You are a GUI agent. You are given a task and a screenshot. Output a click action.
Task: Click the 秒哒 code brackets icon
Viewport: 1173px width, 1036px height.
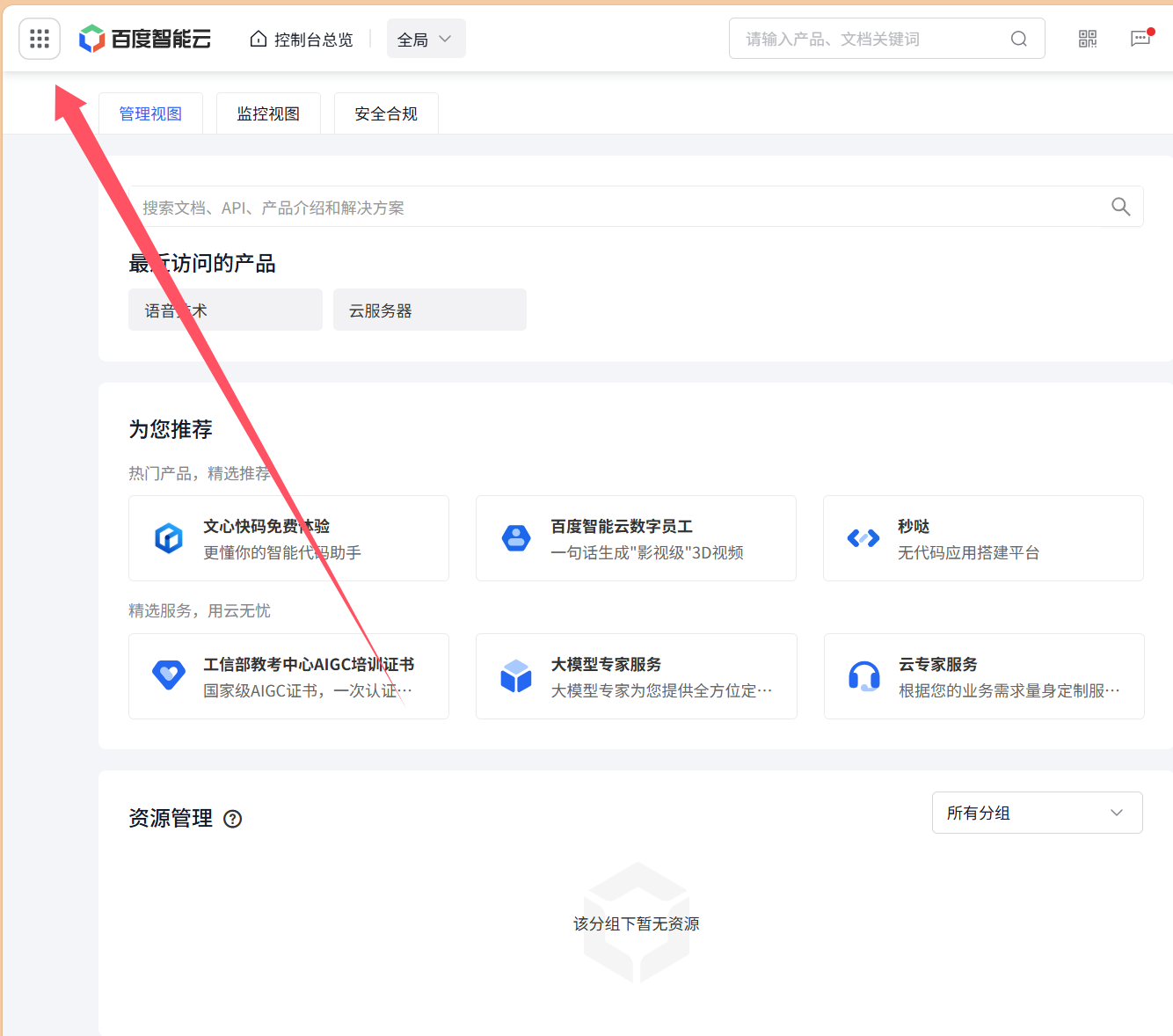pyautogui.click(x=863, y=537)
